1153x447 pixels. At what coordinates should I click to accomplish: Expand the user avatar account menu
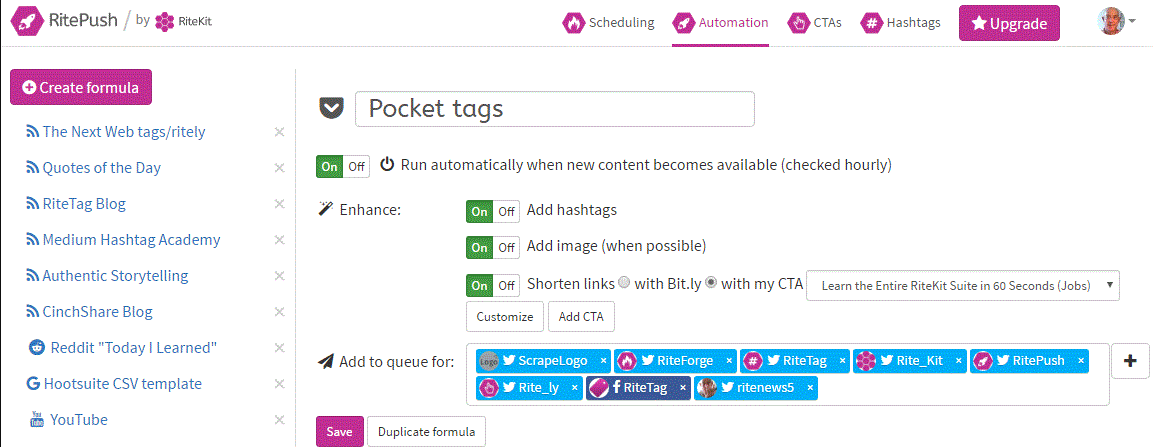[1116, 21]
